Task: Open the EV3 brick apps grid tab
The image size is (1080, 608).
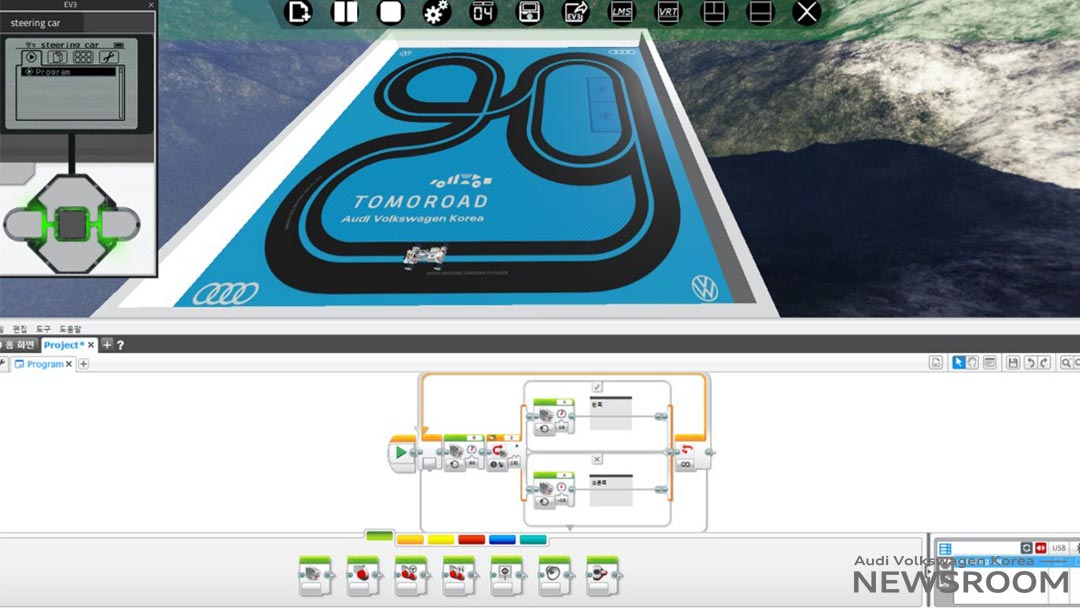Action: click(x=83, y=57)
